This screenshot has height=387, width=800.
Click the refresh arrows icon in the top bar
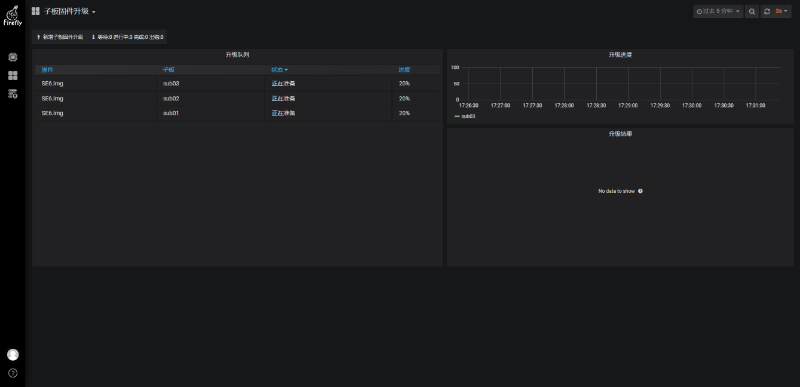pyautogui.click(x=766, y=11)
